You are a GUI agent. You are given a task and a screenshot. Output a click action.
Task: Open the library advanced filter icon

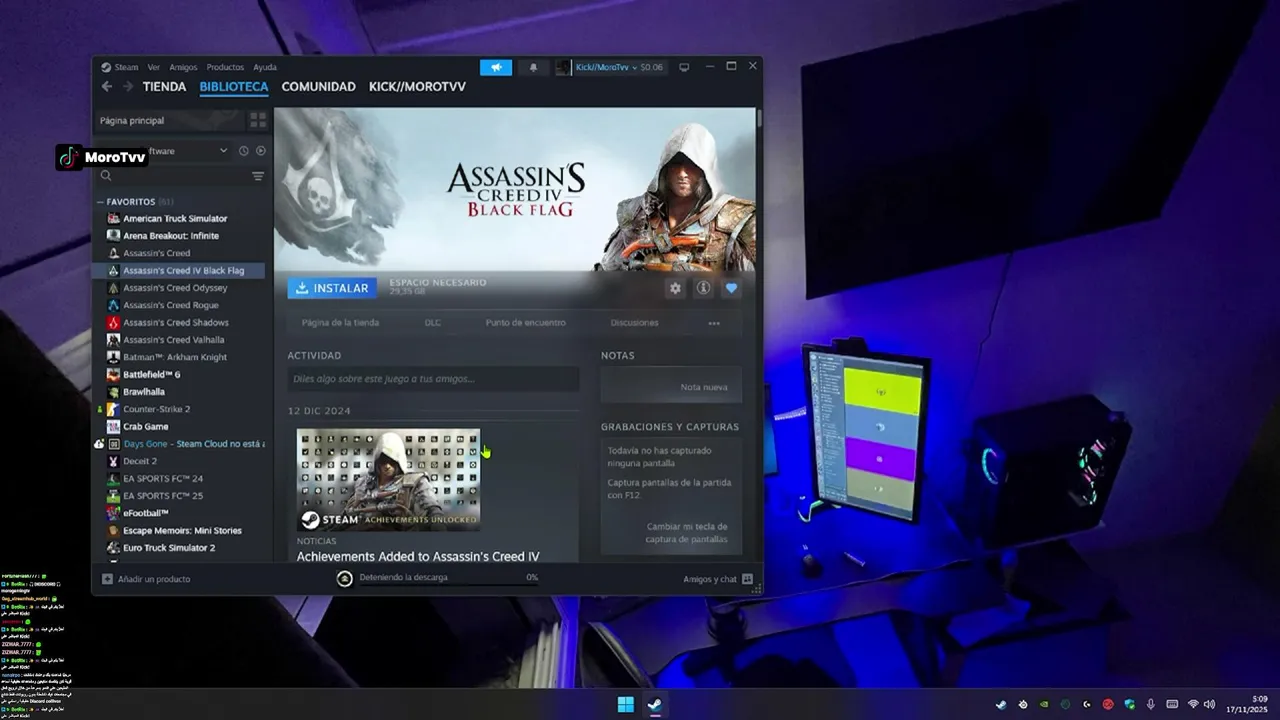click(258, 176)
